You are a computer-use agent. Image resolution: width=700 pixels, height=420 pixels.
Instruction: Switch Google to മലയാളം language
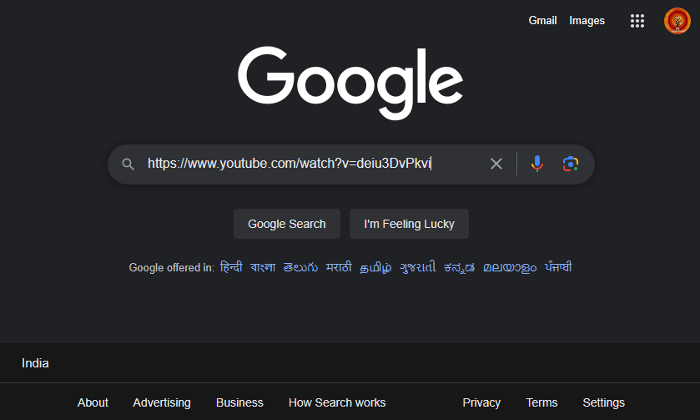pos(509,267)
